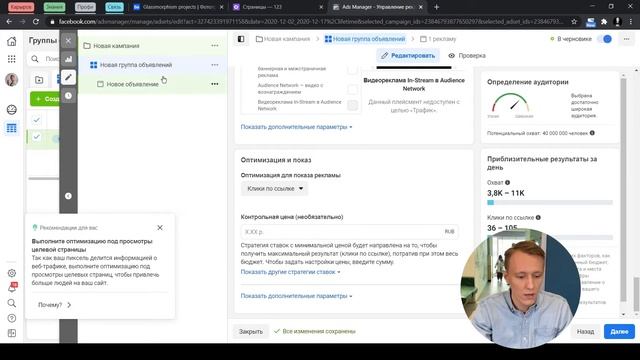Click the Закрыть button
Image resolution: width=640 pixels, height=360 pixels.
click(251, 331)
